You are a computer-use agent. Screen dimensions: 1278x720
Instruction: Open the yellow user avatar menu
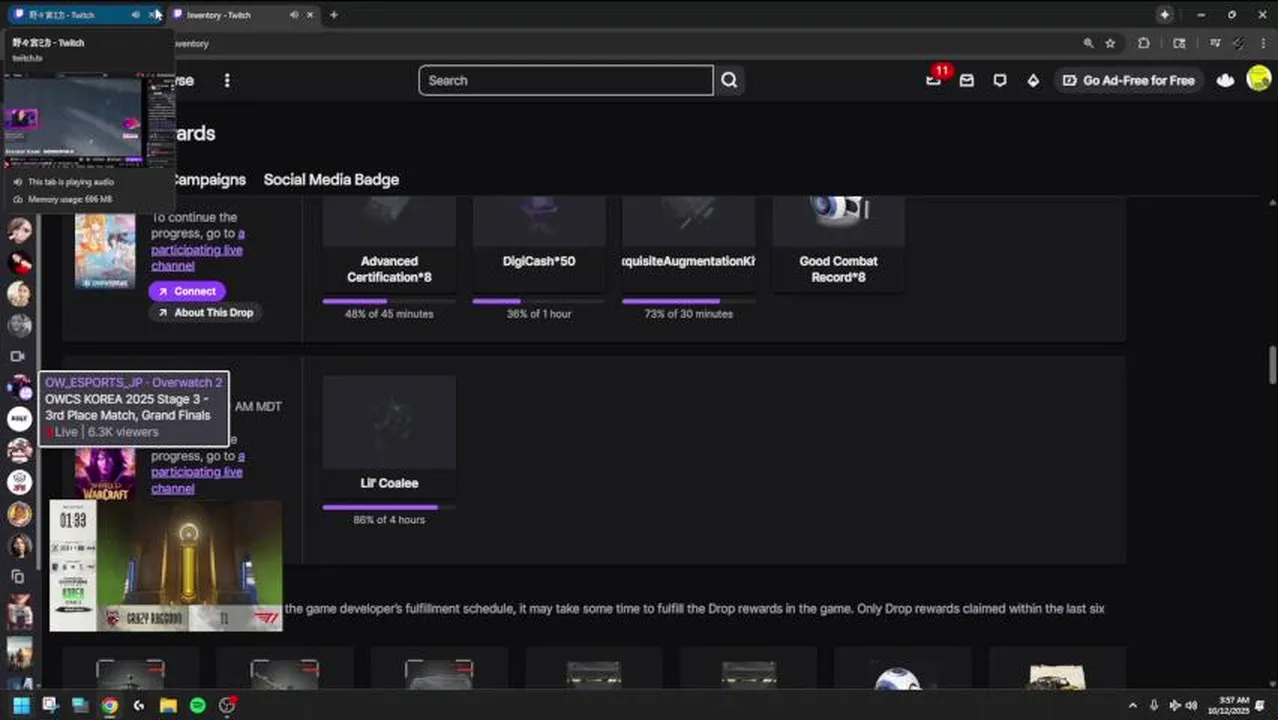pos(1259,79)
